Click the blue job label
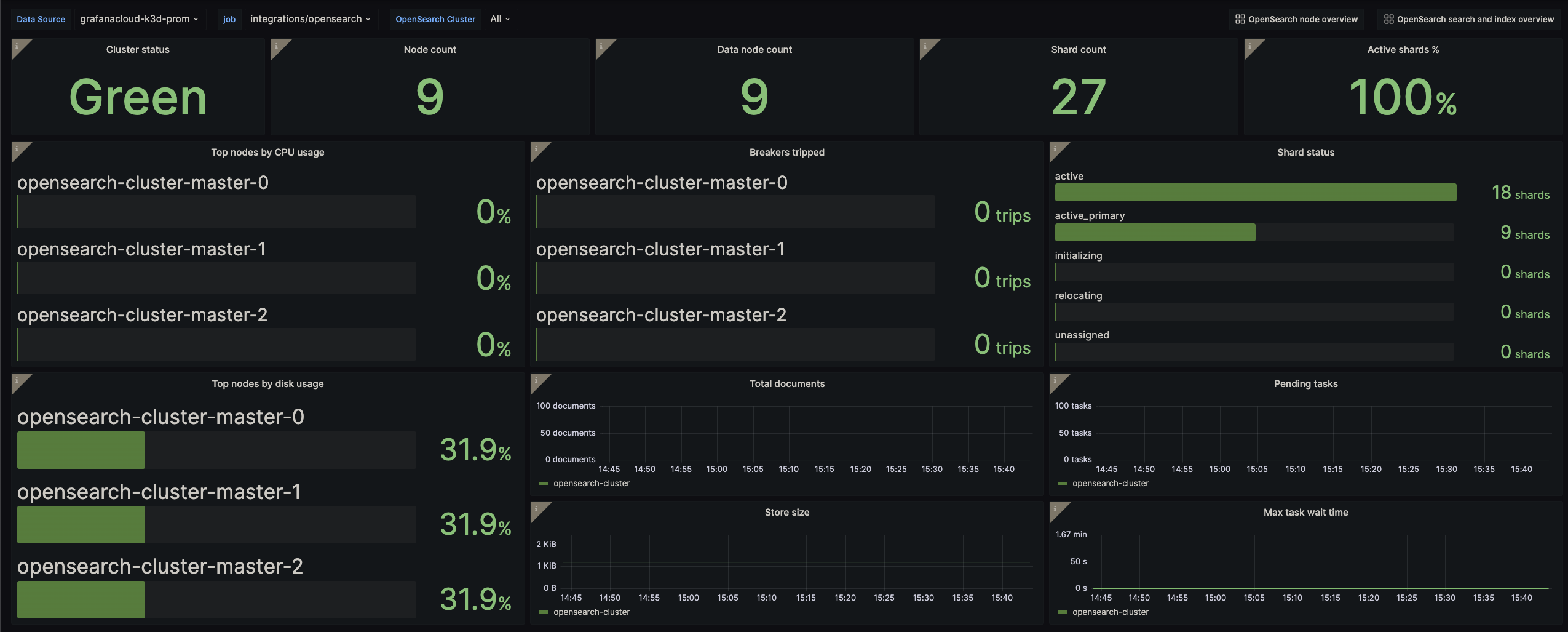The width and height of the screenshot is (1568, 632). point(229,18)
